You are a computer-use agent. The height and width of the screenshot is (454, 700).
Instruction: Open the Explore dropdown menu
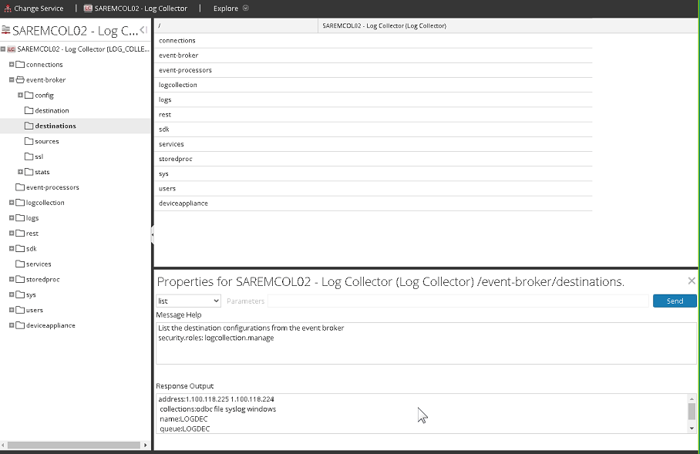point(231,8)
